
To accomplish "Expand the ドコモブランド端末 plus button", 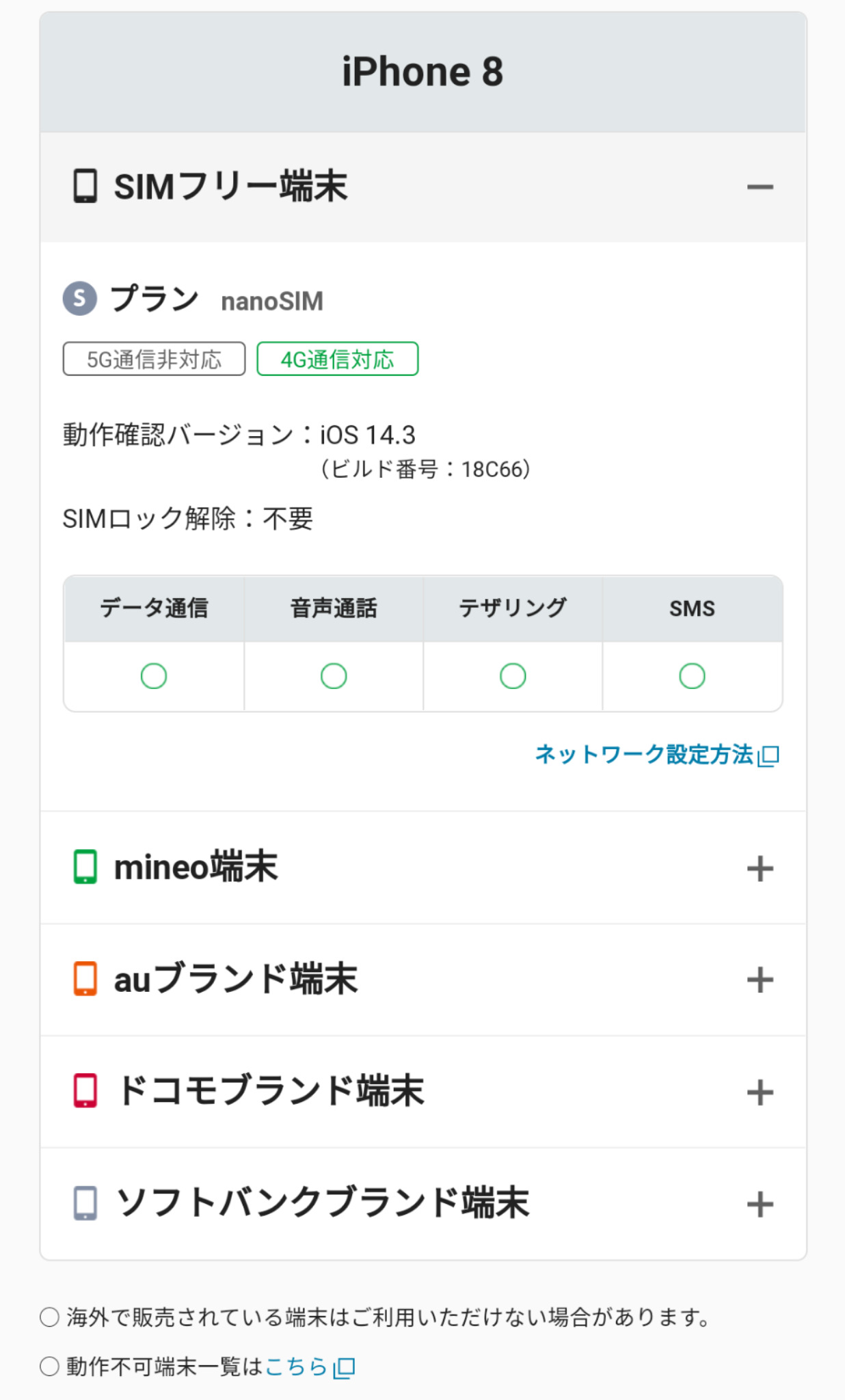I will pyautogui.click(x=760, y=1092).
